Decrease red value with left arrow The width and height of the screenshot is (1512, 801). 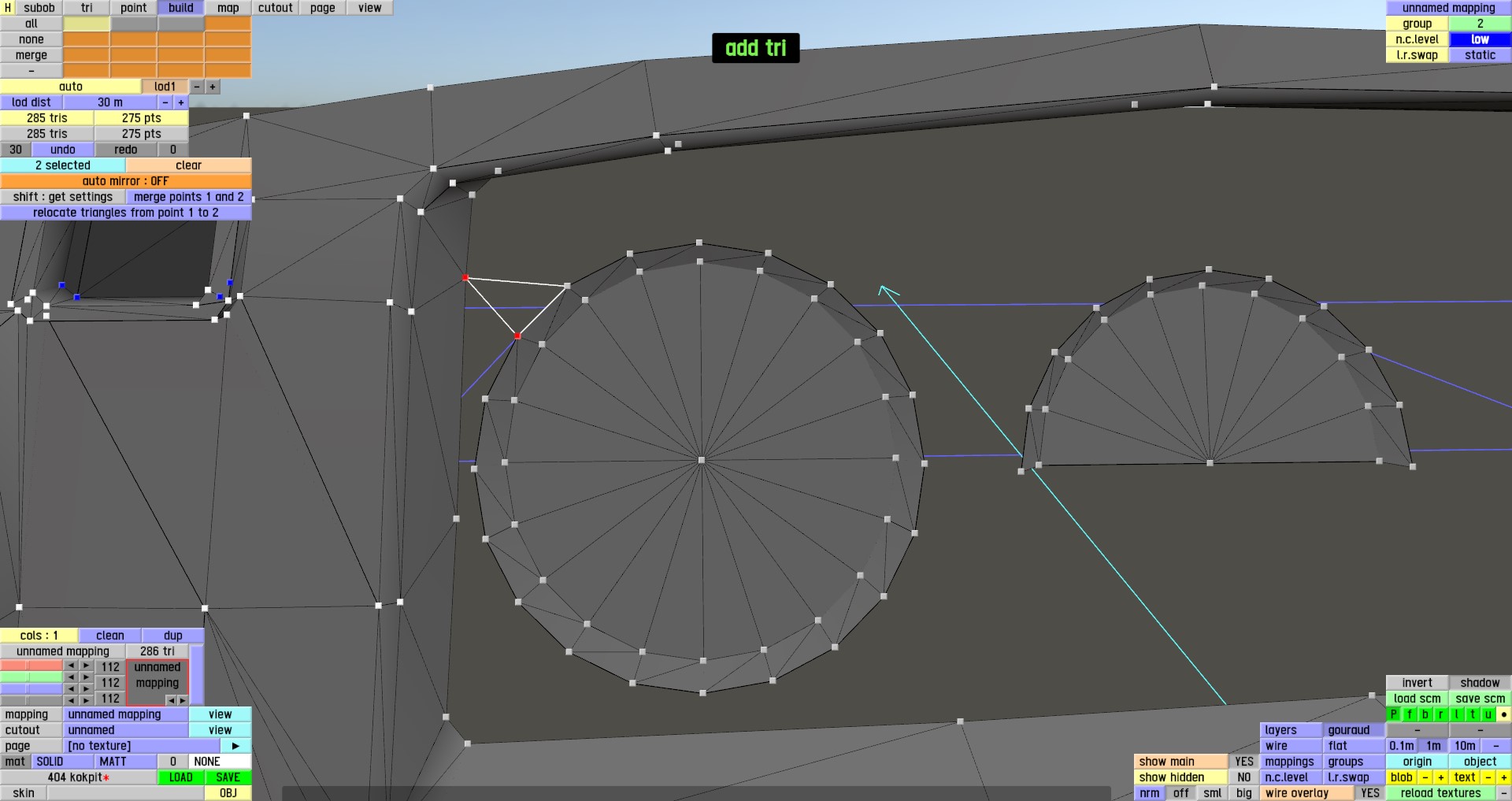(71, 666)
